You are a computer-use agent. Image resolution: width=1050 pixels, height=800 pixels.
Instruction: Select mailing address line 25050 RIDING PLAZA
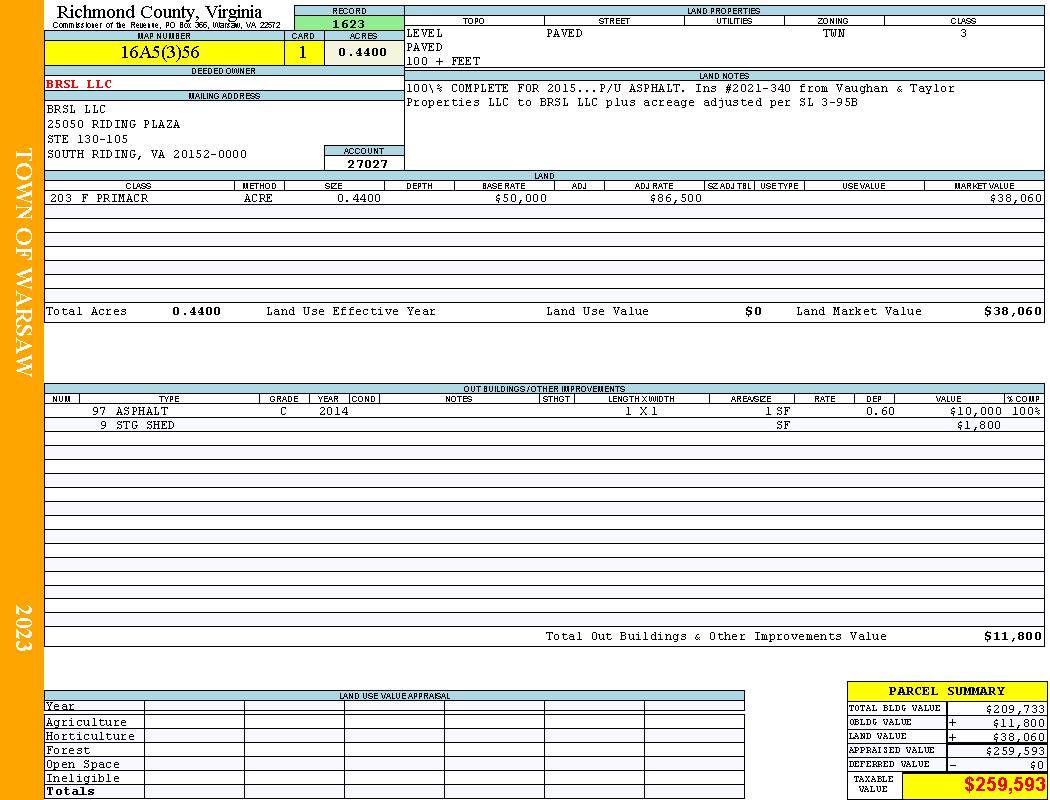113,125
